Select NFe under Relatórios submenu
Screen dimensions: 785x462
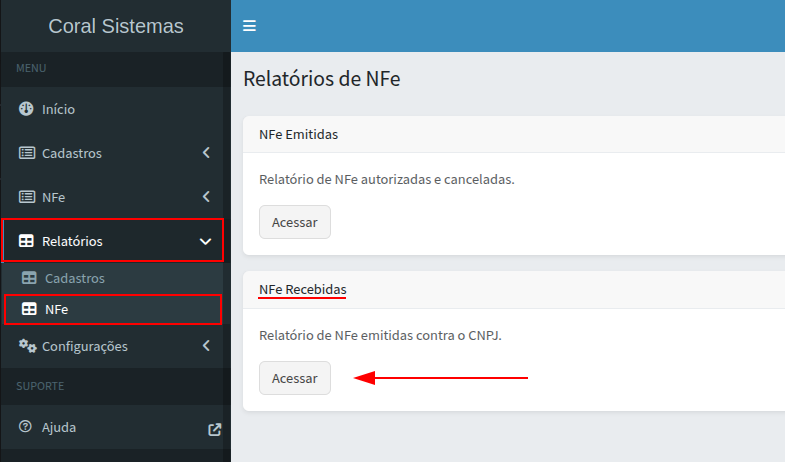(x=57, y=310)
